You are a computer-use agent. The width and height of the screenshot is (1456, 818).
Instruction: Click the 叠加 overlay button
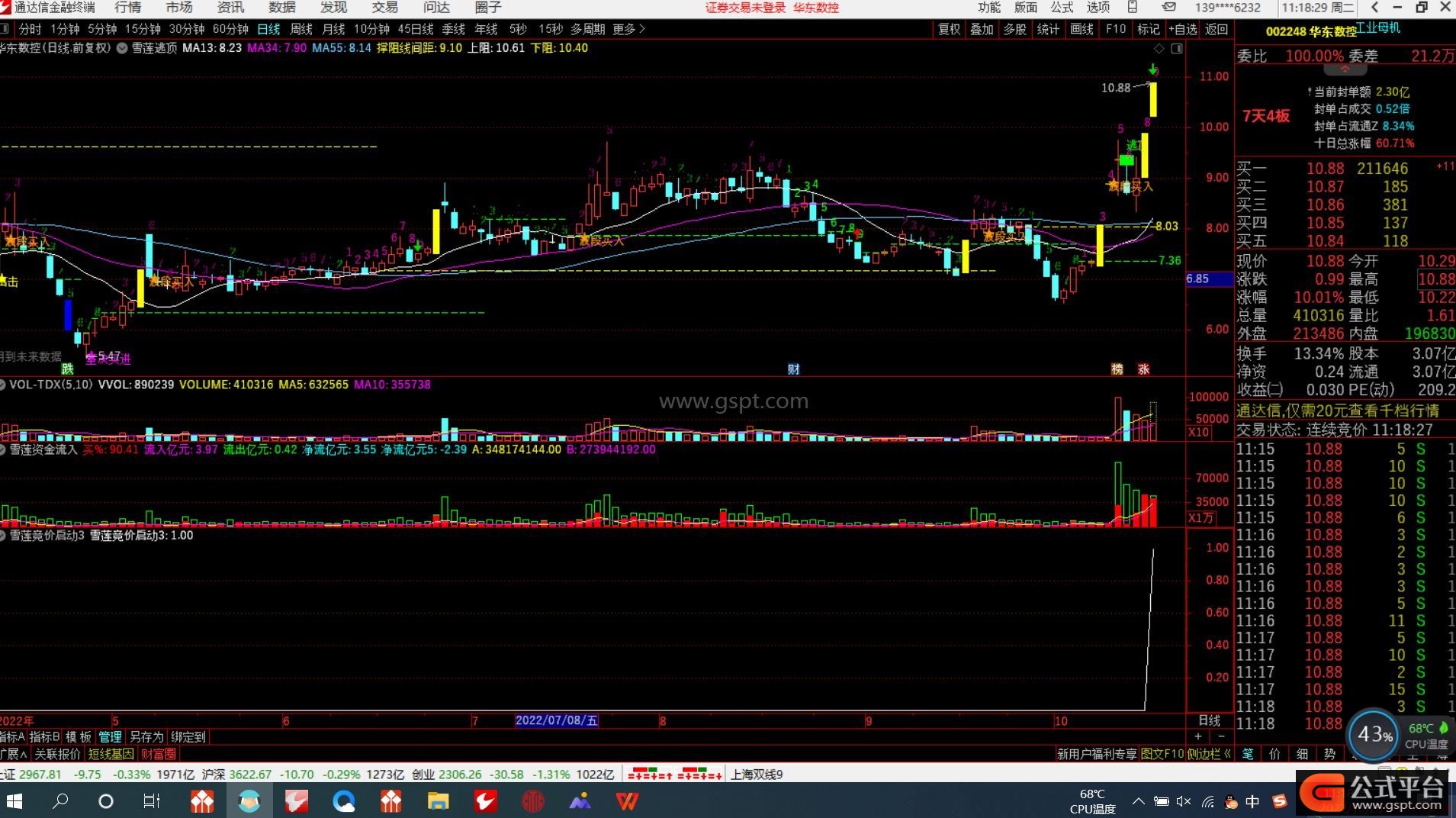click(982, 29)
